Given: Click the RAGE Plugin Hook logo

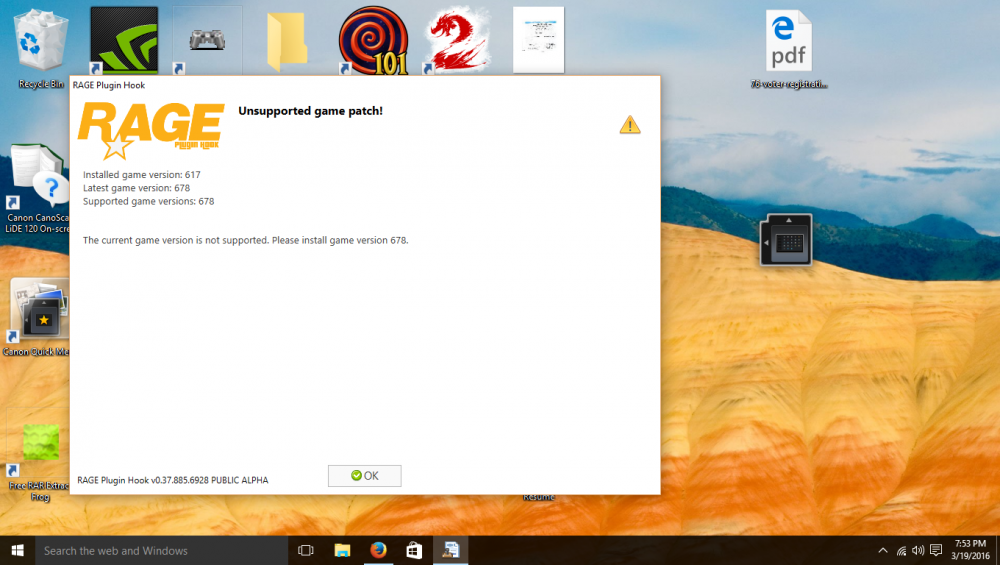Looking at the screenshot, I should 151,130.
